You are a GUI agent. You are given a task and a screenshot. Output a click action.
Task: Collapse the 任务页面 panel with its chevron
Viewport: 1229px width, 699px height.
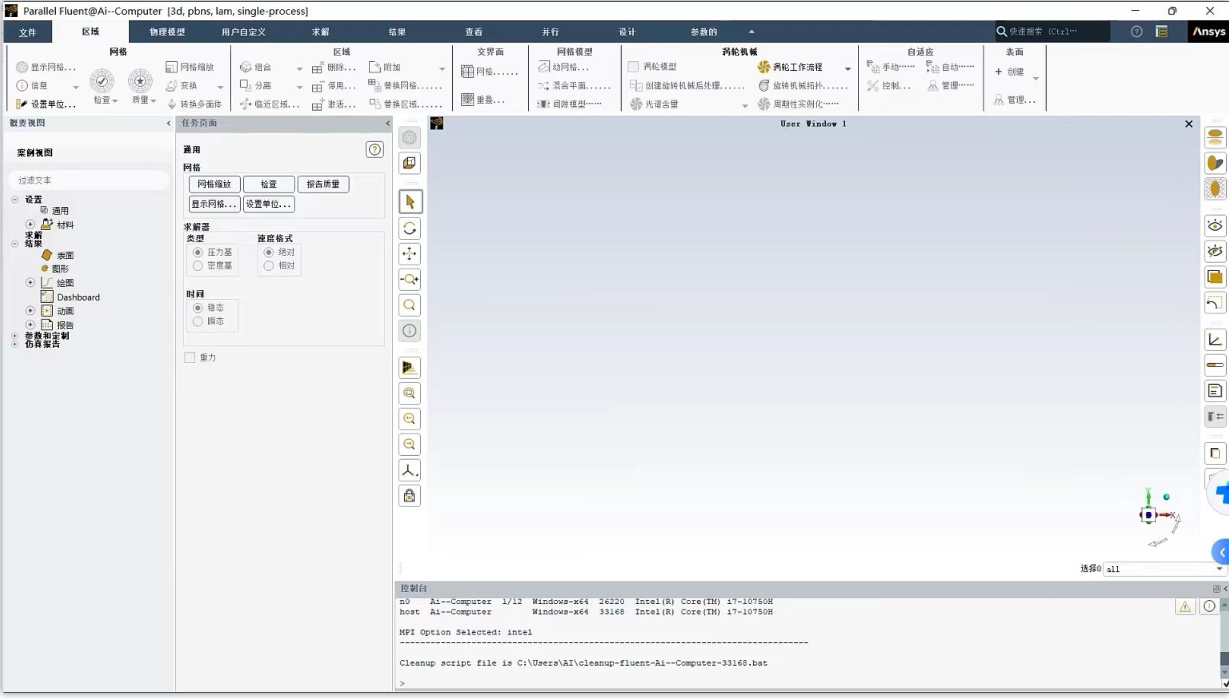[388, 123]
